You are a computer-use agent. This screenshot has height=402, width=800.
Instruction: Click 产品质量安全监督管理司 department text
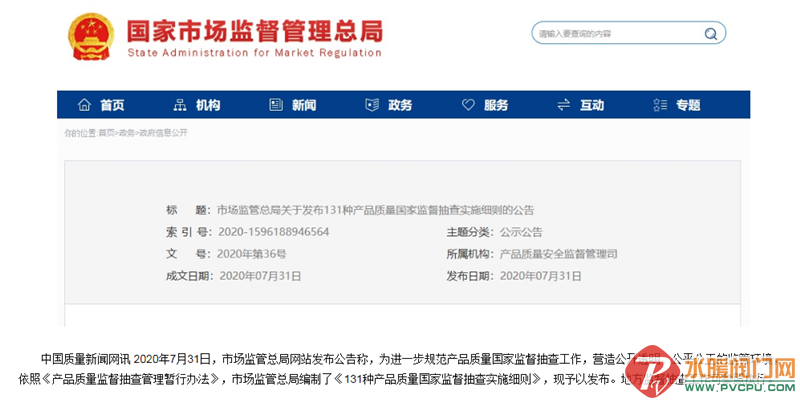558,254
